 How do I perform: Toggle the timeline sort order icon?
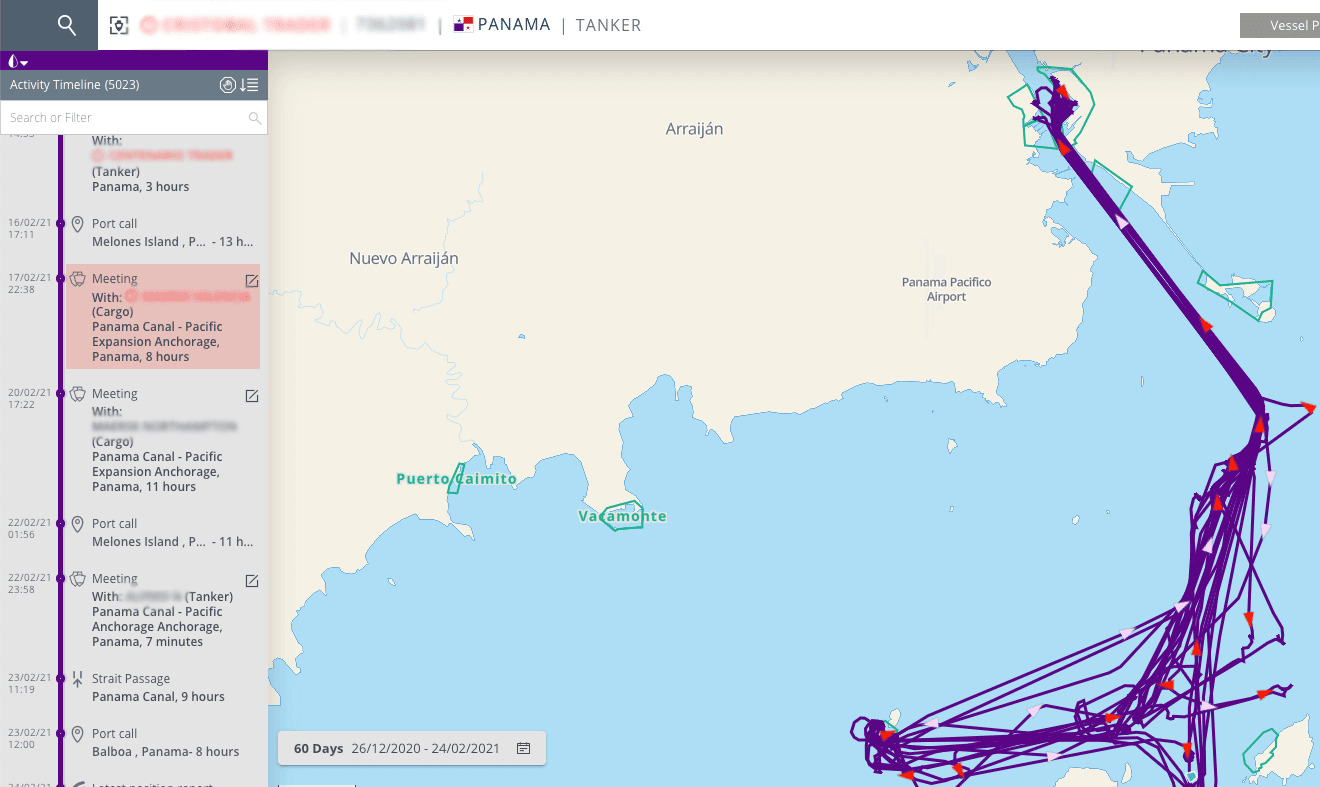click(x=250, y=85)
